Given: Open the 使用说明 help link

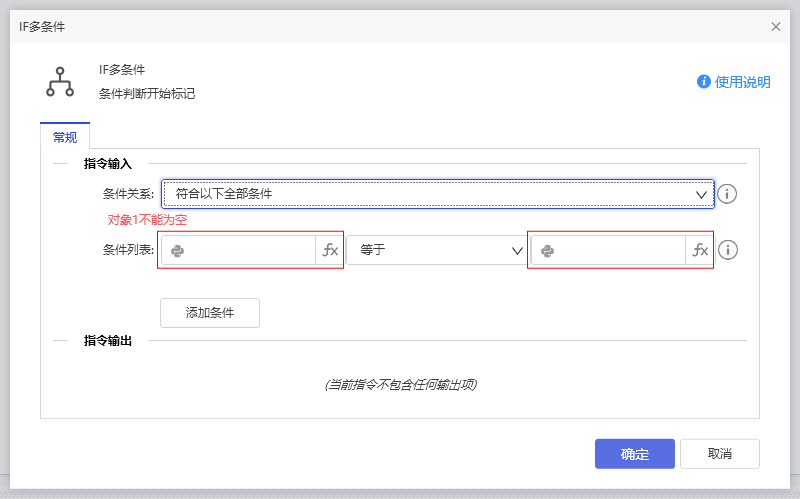Looking at the screenshot, I should [742, 82].
